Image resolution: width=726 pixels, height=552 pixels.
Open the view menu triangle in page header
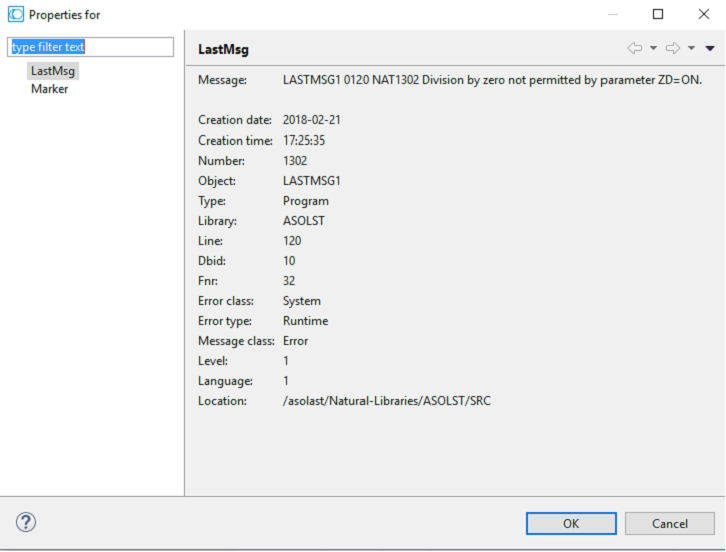(709, 48)
